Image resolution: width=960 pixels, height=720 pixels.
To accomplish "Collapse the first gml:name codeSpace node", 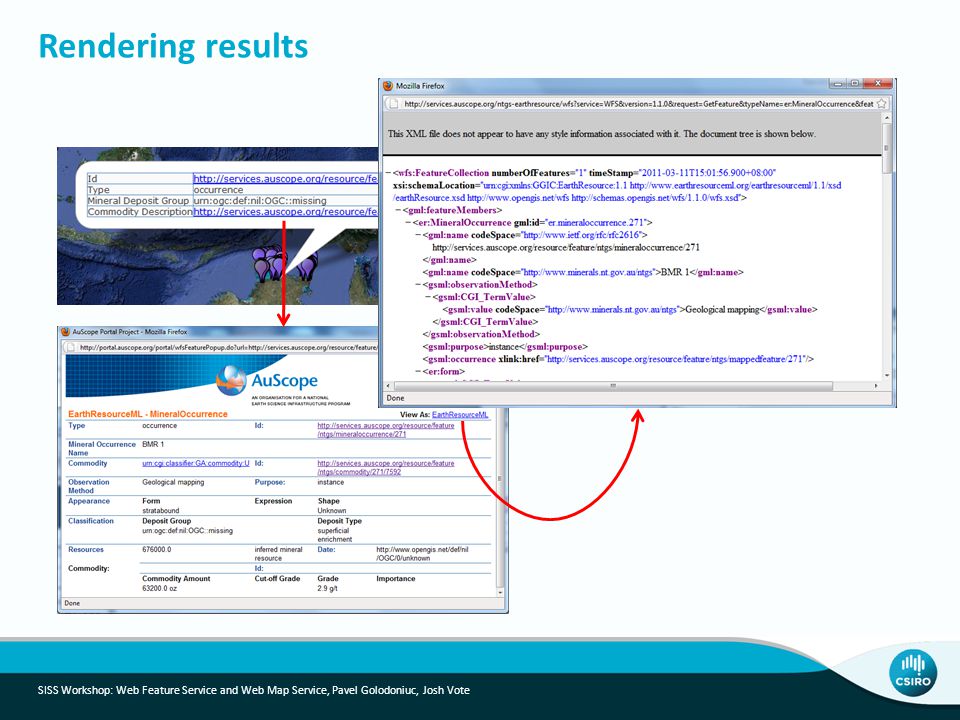I will pos(418,235).
